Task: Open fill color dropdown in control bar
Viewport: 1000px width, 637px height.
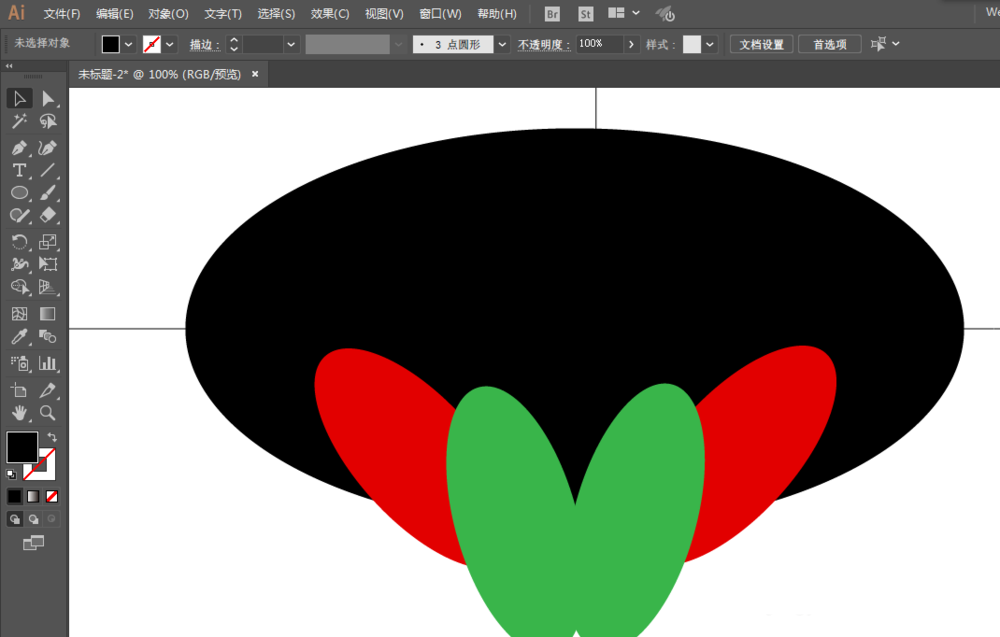Action: (128, 44)
